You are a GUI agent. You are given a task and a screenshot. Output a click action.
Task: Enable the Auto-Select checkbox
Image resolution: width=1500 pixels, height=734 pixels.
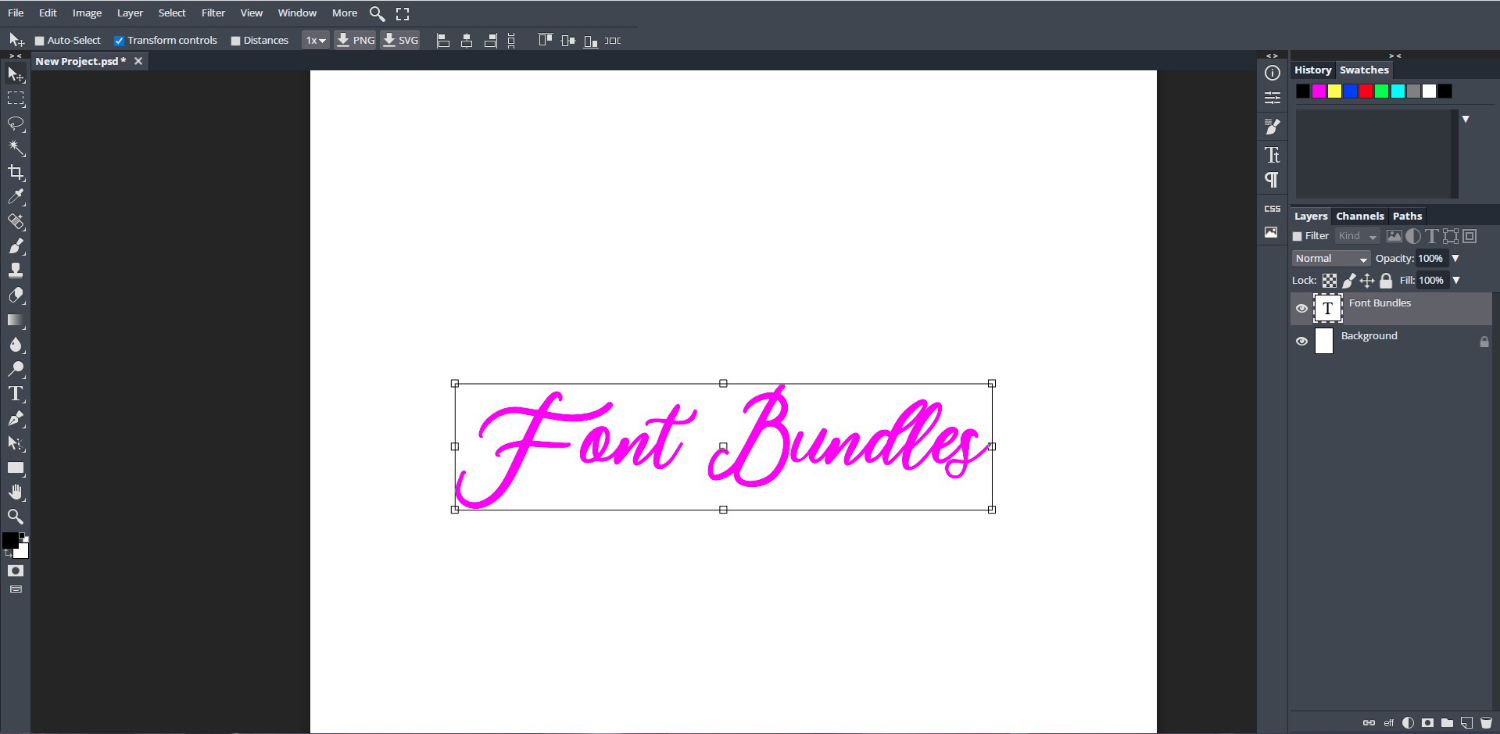(40, 41)
